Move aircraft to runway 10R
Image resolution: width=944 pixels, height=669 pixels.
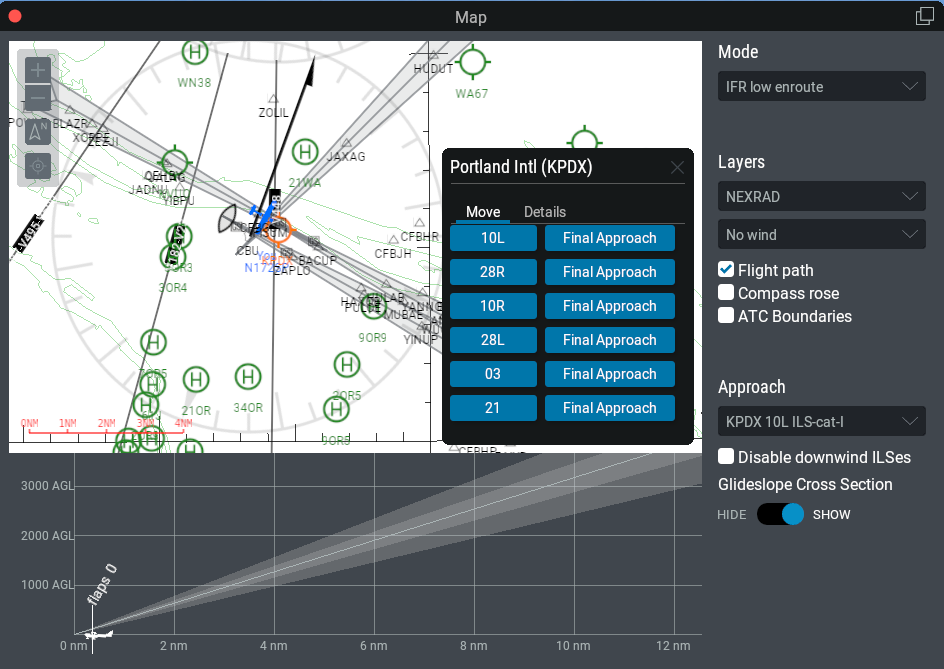tap(493, 306)
